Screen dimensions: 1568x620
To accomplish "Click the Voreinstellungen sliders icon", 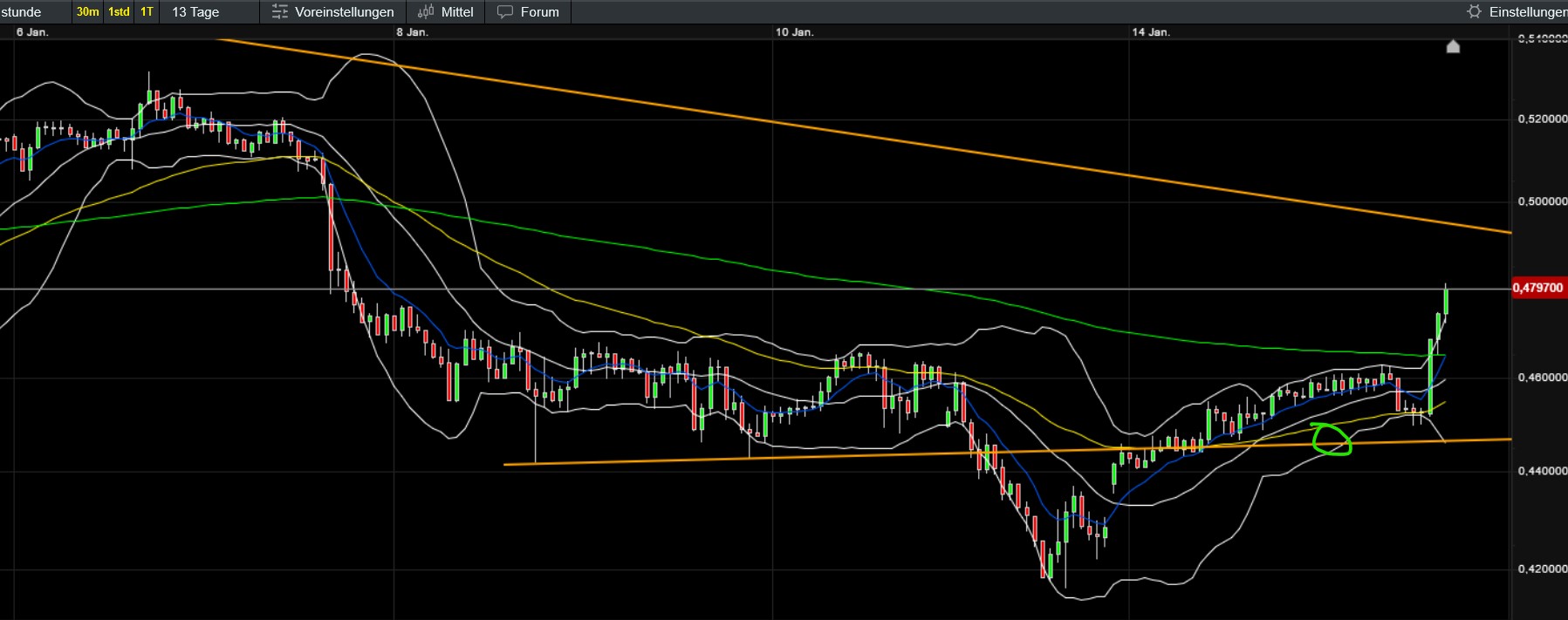I will pyautogui.click(x=279, y=11).
